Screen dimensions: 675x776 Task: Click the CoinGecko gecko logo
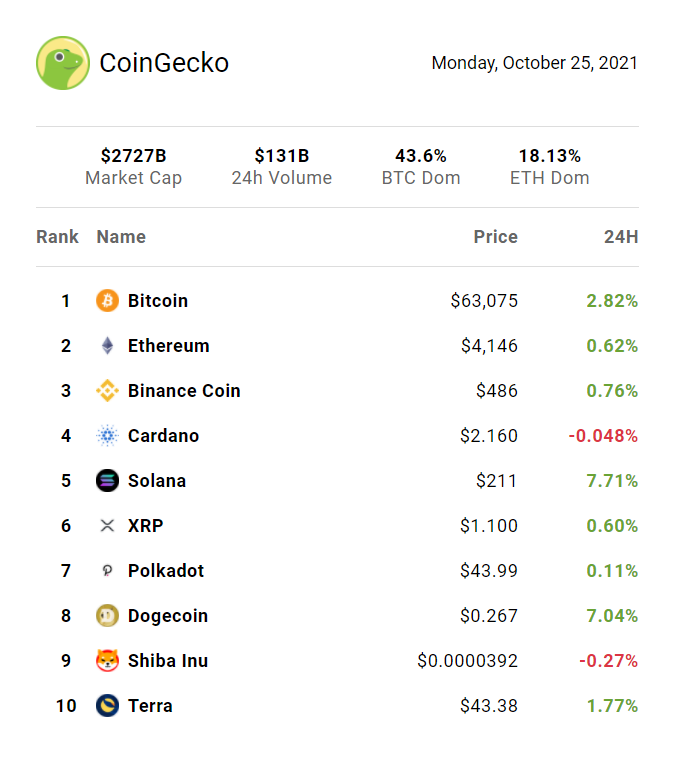(x=63, y=63)
